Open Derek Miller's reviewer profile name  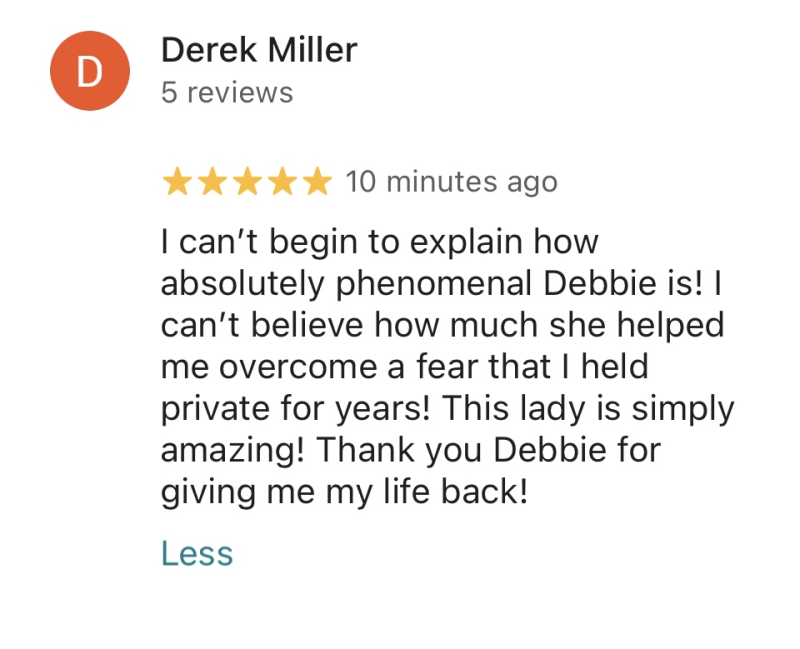[259, 50]
